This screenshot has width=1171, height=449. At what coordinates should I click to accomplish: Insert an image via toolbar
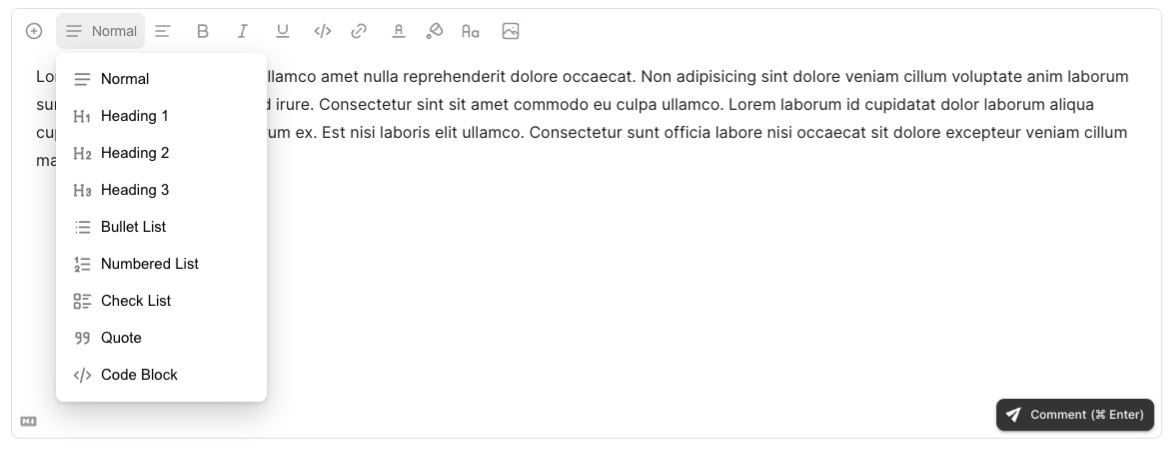click(510, 31)
